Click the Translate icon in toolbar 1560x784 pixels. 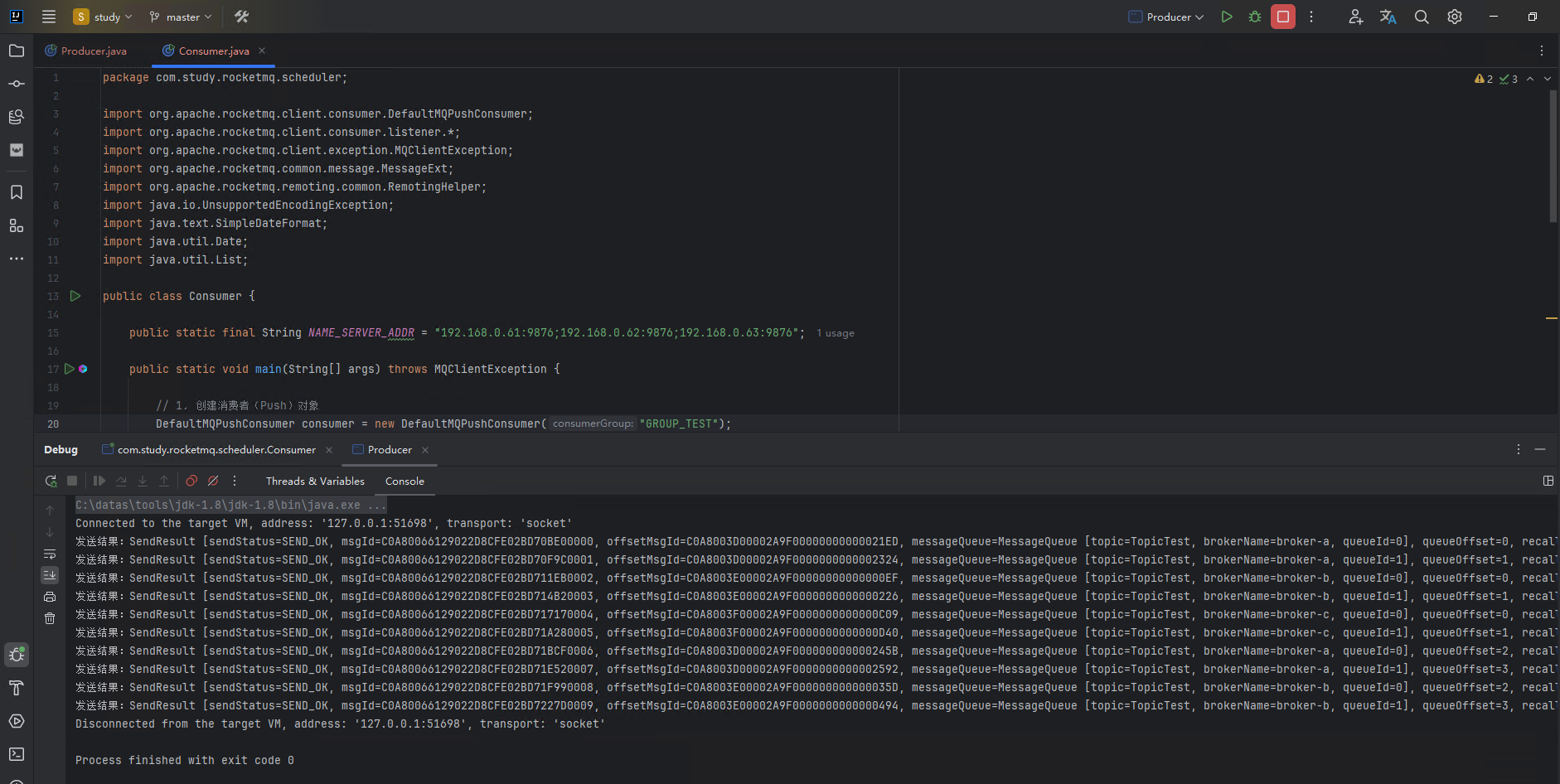1388,17
